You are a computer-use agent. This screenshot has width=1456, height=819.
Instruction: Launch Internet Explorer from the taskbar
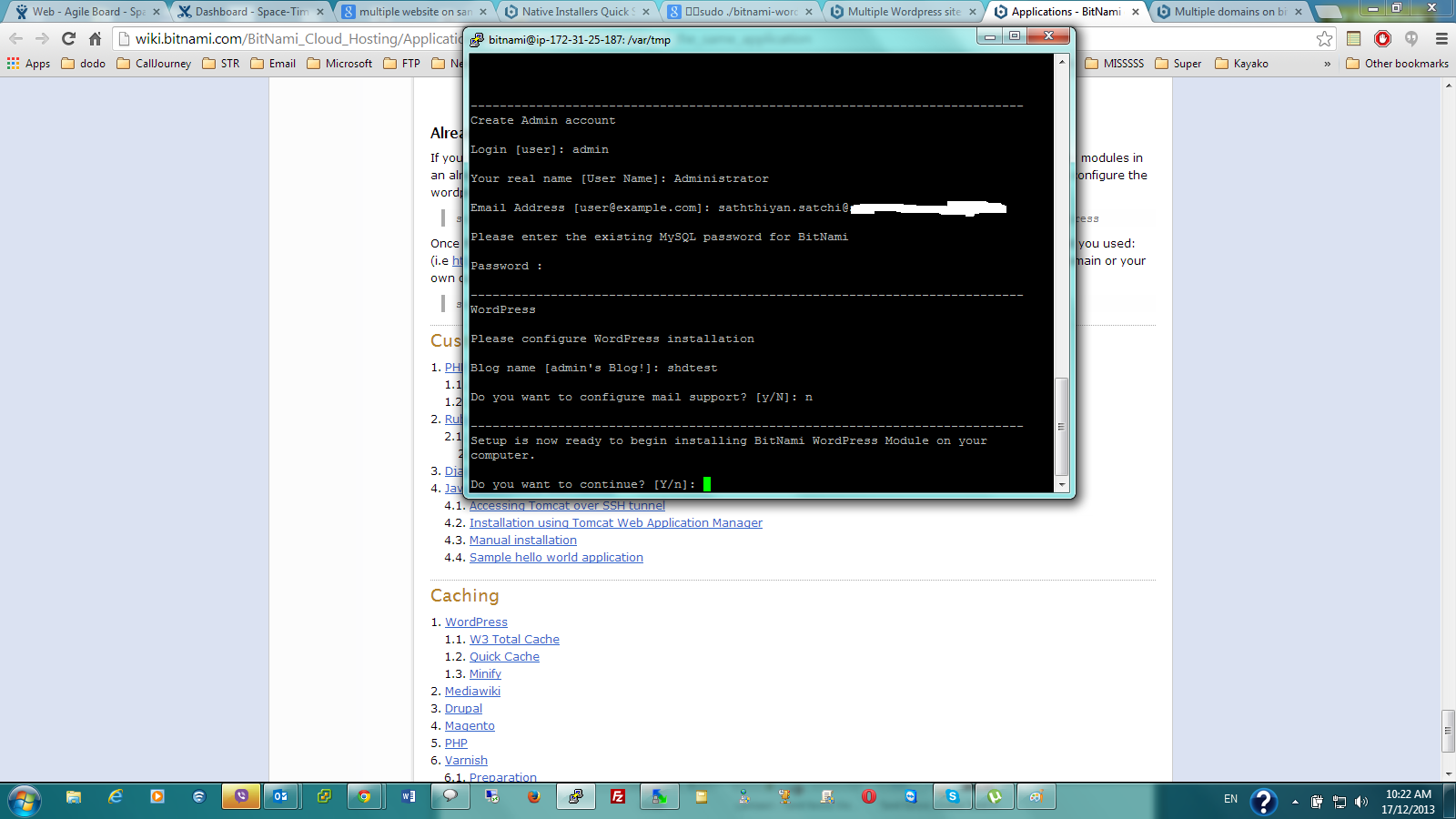(x=116, y=797)
